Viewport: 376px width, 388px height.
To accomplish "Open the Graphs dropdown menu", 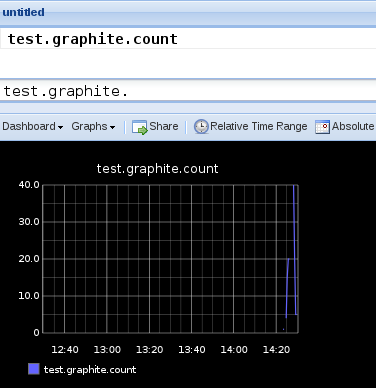I will click(x=93, y=126).
